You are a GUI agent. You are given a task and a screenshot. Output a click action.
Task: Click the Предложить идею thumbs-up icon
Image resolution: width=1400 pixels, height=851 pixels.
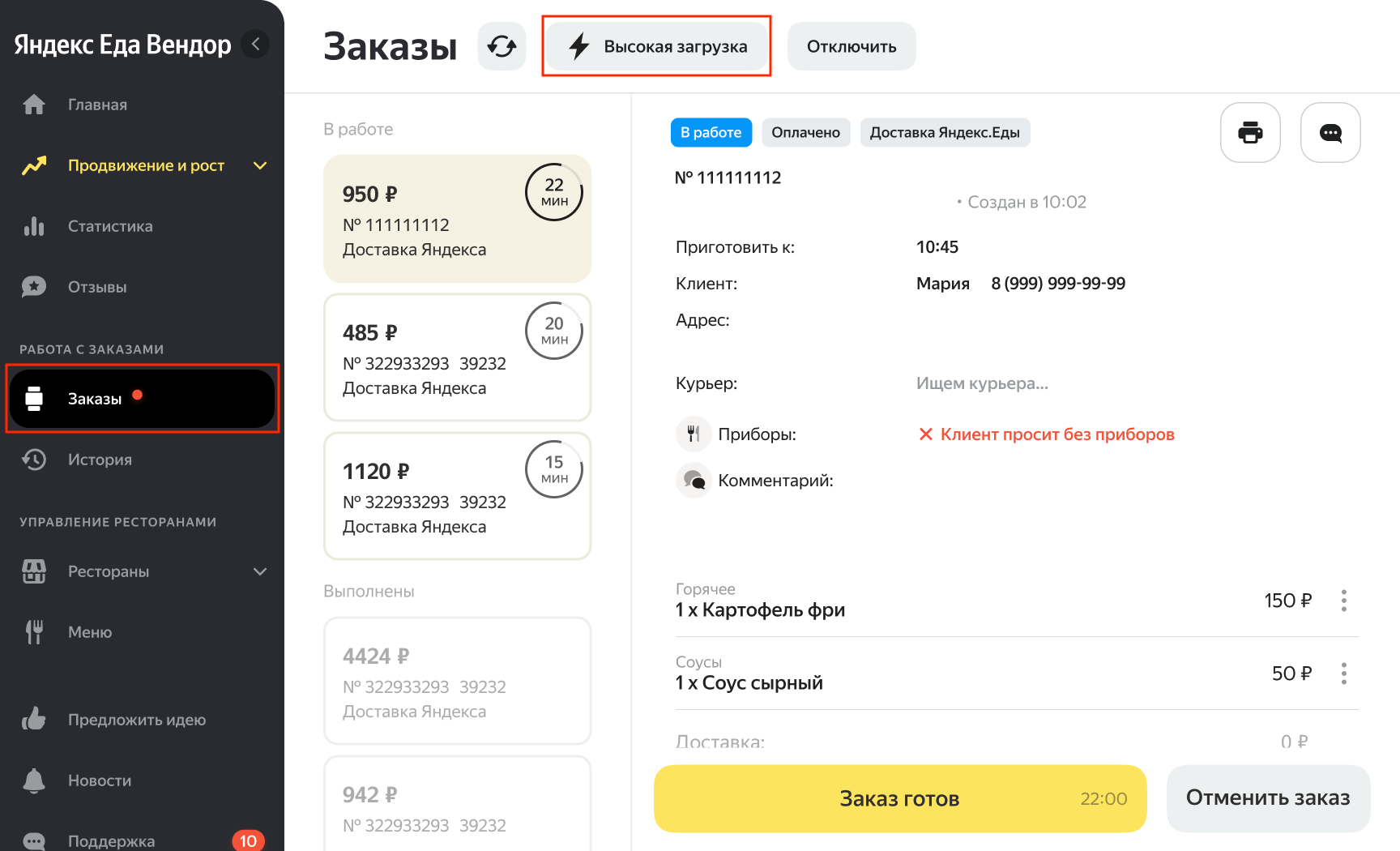(x=34, y=719)
